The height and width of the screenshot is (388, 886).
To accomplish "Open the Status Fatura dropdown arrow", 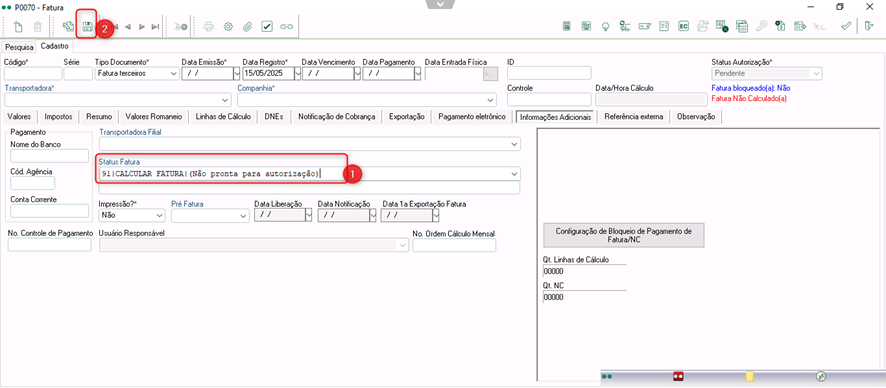I will coord(514,173).
